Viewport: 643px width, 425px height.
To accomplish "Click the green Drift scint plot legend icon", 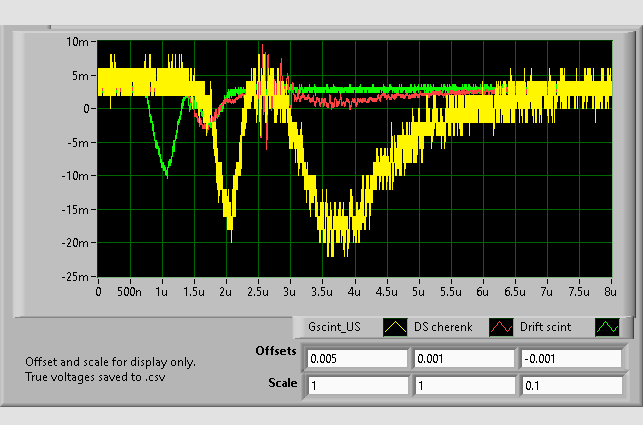I will [606, 327].
